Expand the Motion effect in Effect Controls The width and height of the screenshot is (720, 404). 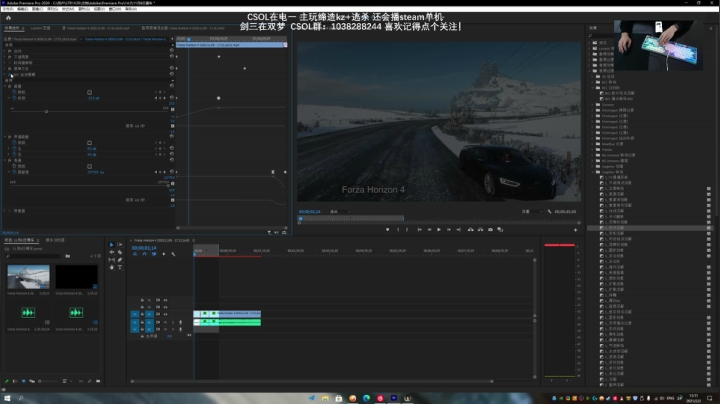click(x=5, y=51)
